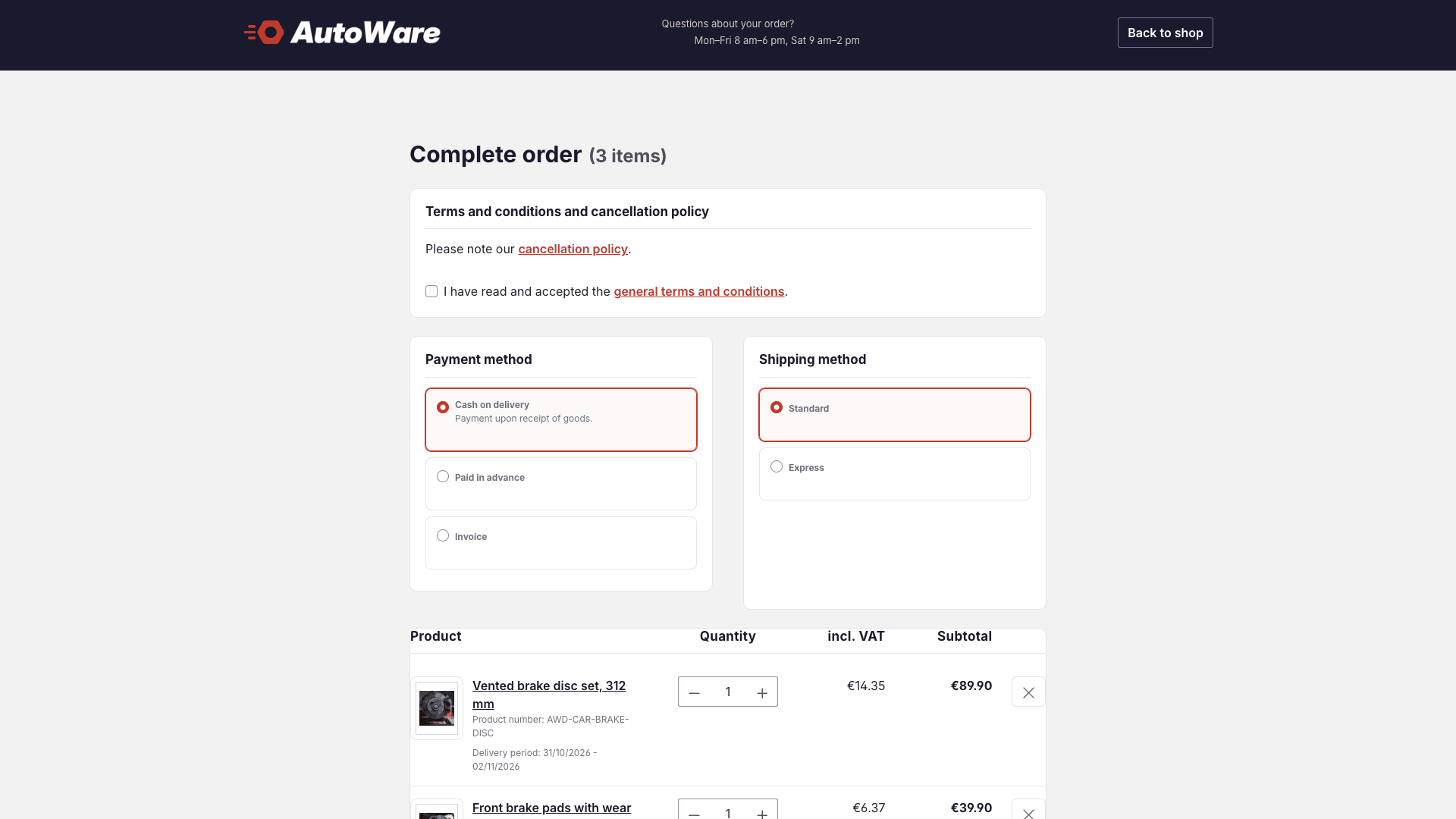Image resolution: width=1456 pixels, height=819 pixels.
Task: Click the Subtotal column header
Action: (x=964, y=636)
